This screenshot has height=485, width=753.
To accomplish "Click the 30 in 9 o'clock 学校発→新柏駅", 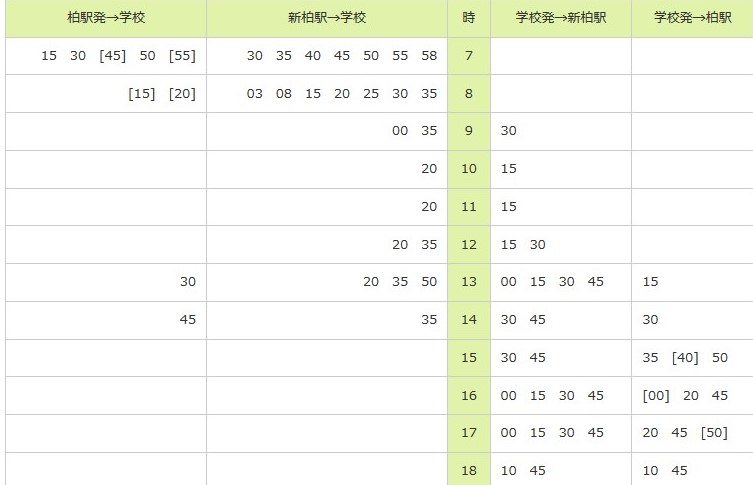I will 509,131.
